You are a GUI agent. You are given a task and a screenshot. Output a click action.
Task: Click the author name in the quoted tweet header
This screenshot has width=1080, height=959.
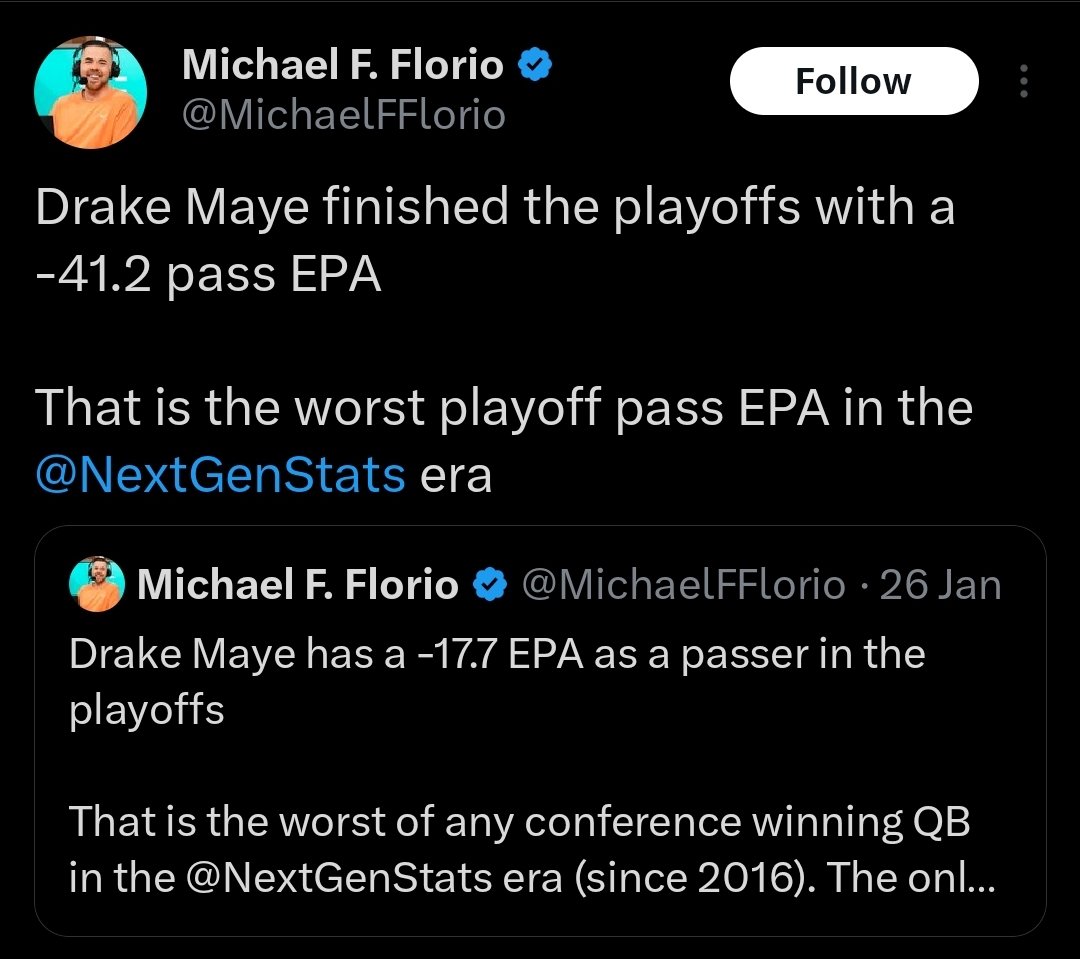(x=297, y=585)
